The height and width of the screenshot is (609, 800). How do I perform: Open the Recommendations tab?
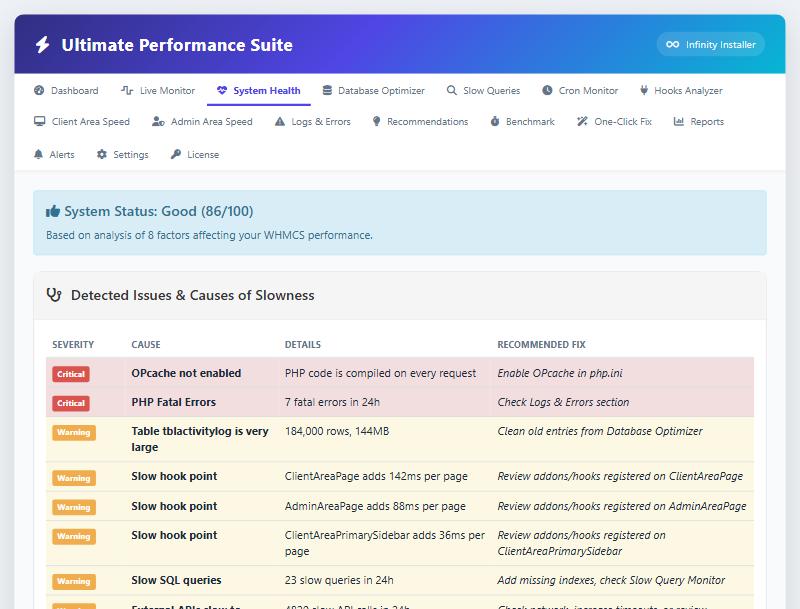tap(420, 121)
